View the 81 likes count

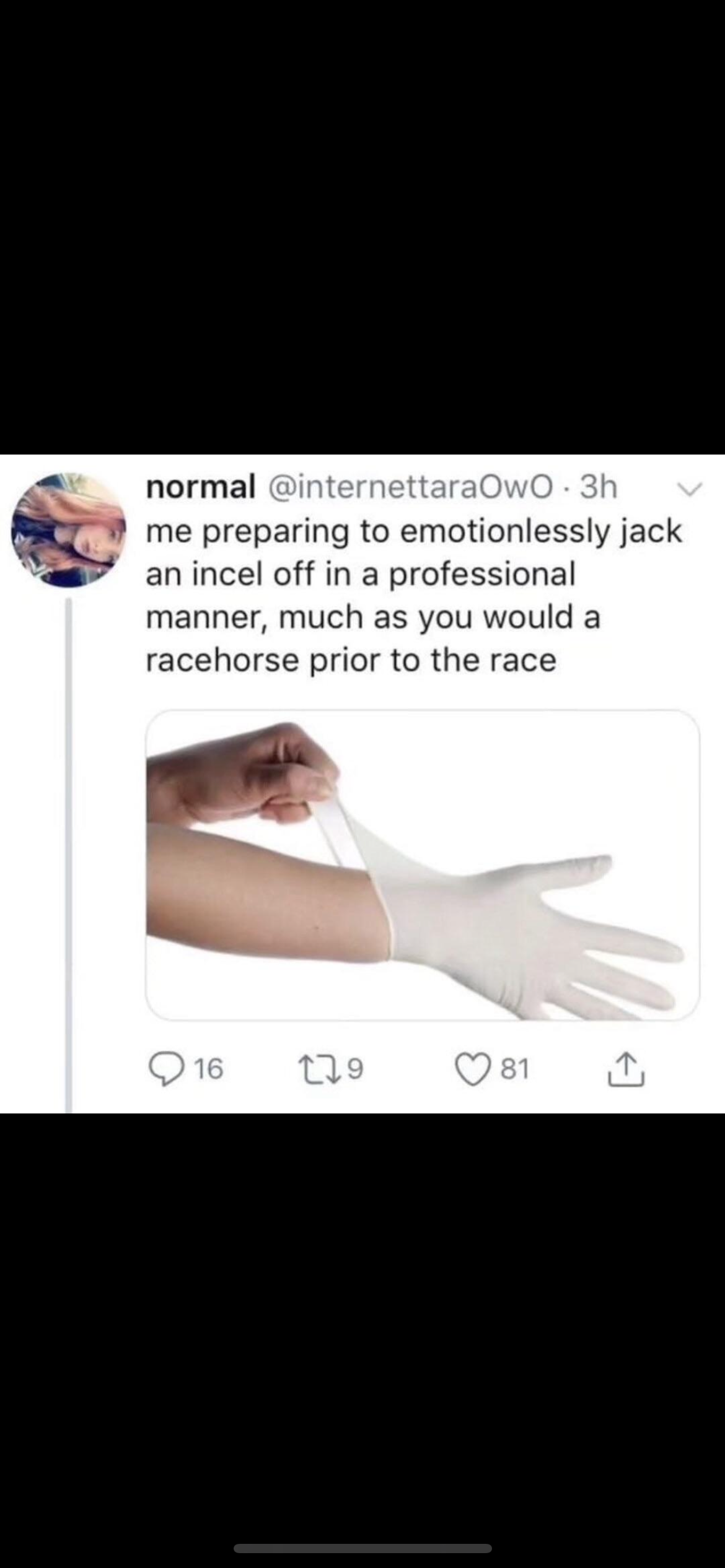[514, 1069]
